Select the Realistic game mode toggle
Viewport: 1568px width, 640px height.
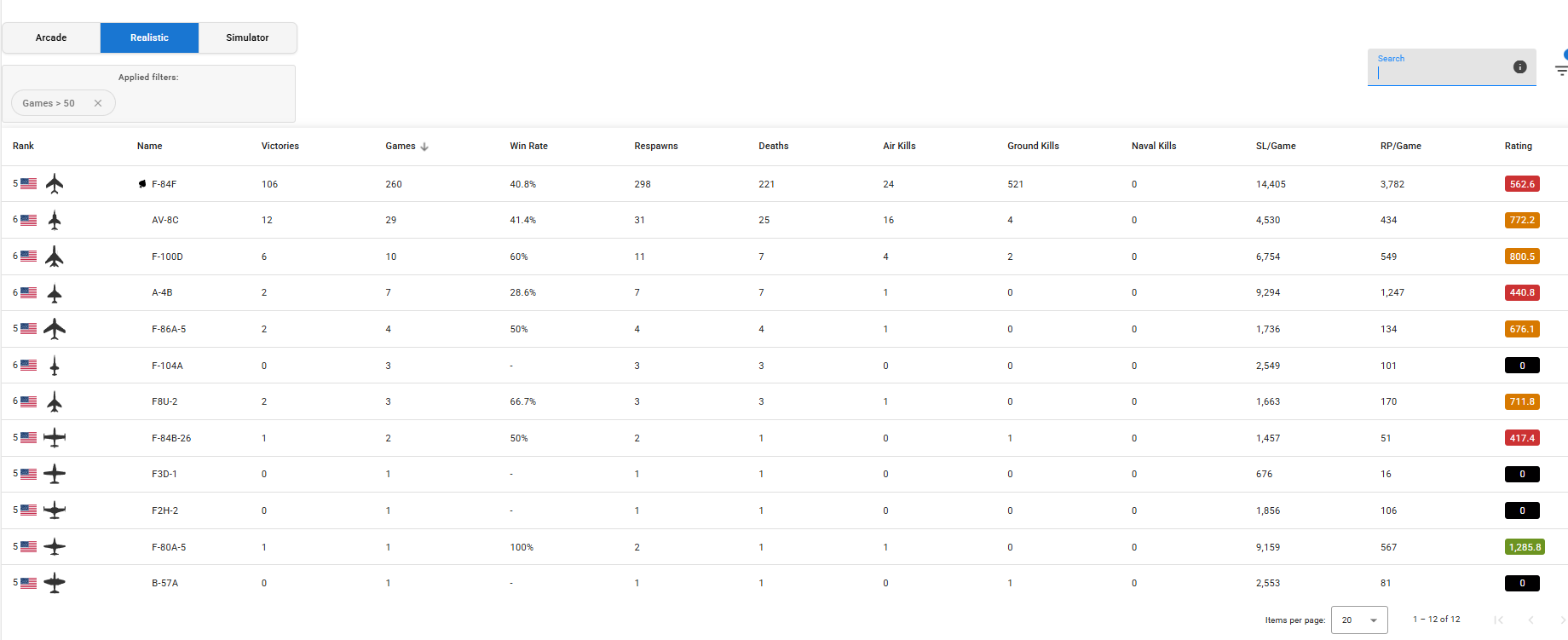[149, 37]
